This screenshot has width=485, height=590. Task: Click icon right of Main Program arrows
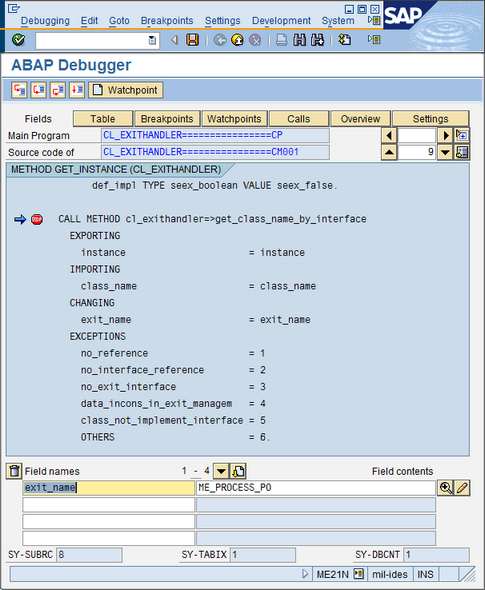click(x=462, y=135)
